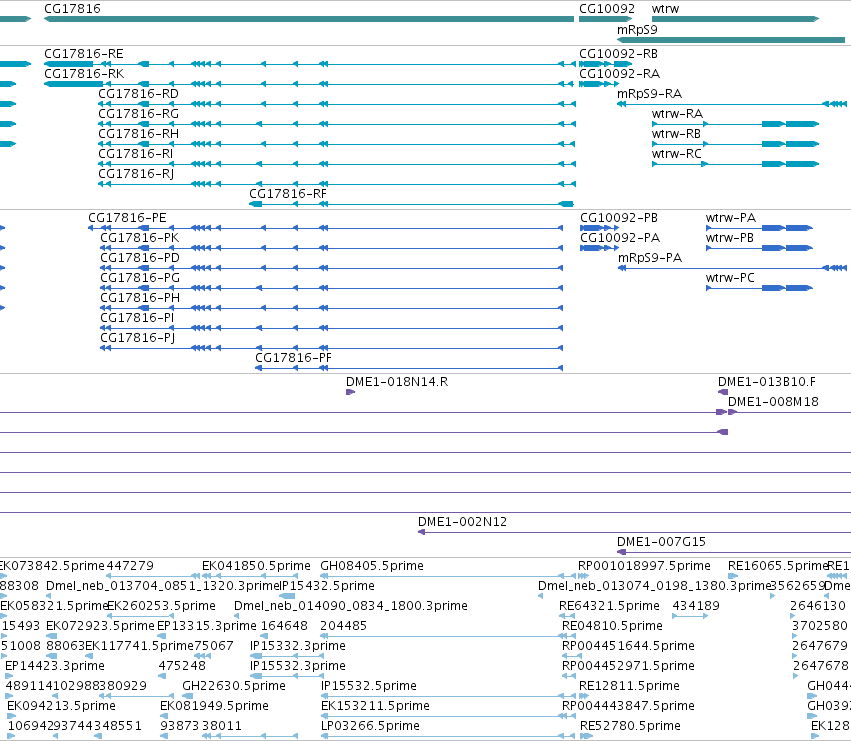Image resolution: width=851 pixels, height=741 pixels.
Task: Click EST RE52780.5prime label
Action: tap(630, 726)
